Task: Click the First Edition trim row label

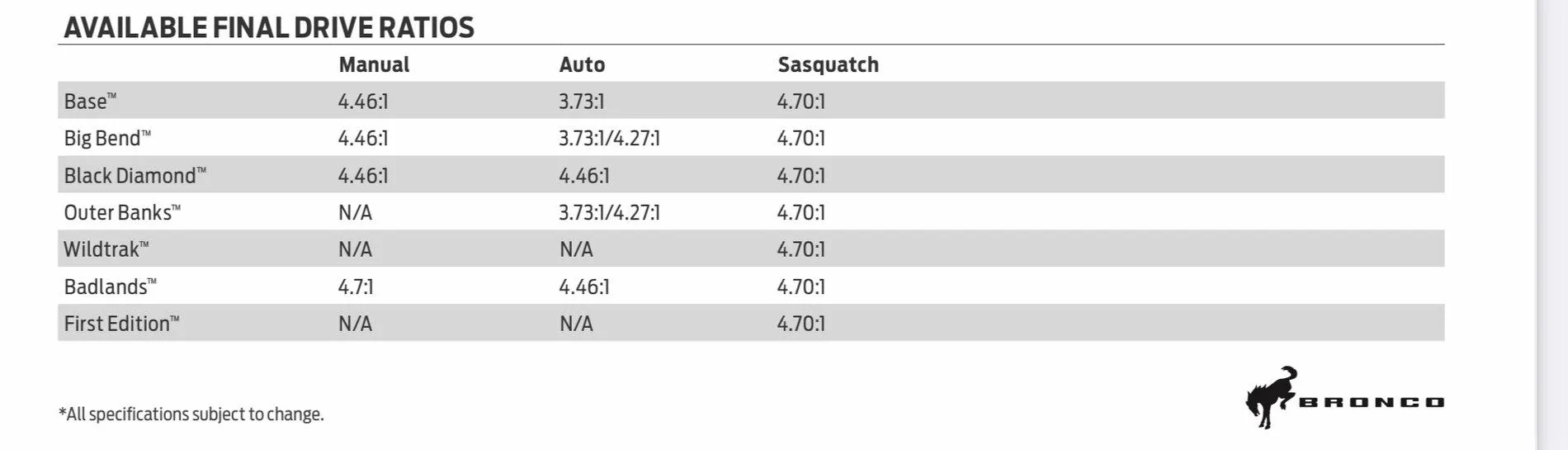Action: click(121, 323)
